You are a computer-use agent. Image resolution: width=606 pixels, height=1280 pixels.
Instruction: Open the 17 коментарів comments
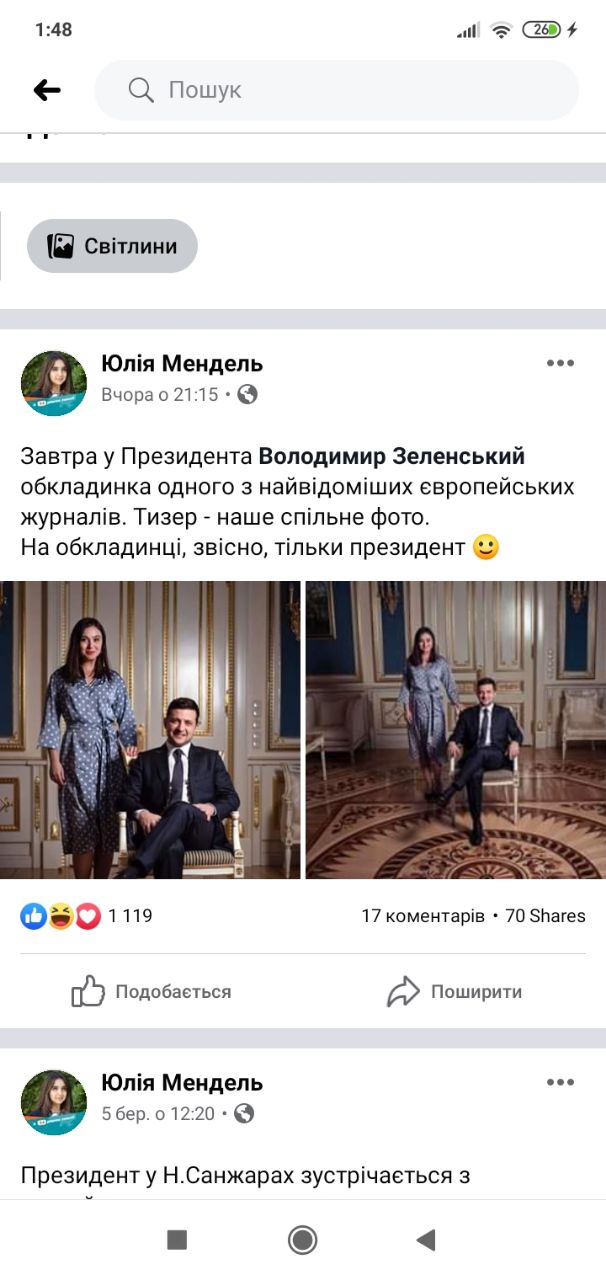[423, 915]
